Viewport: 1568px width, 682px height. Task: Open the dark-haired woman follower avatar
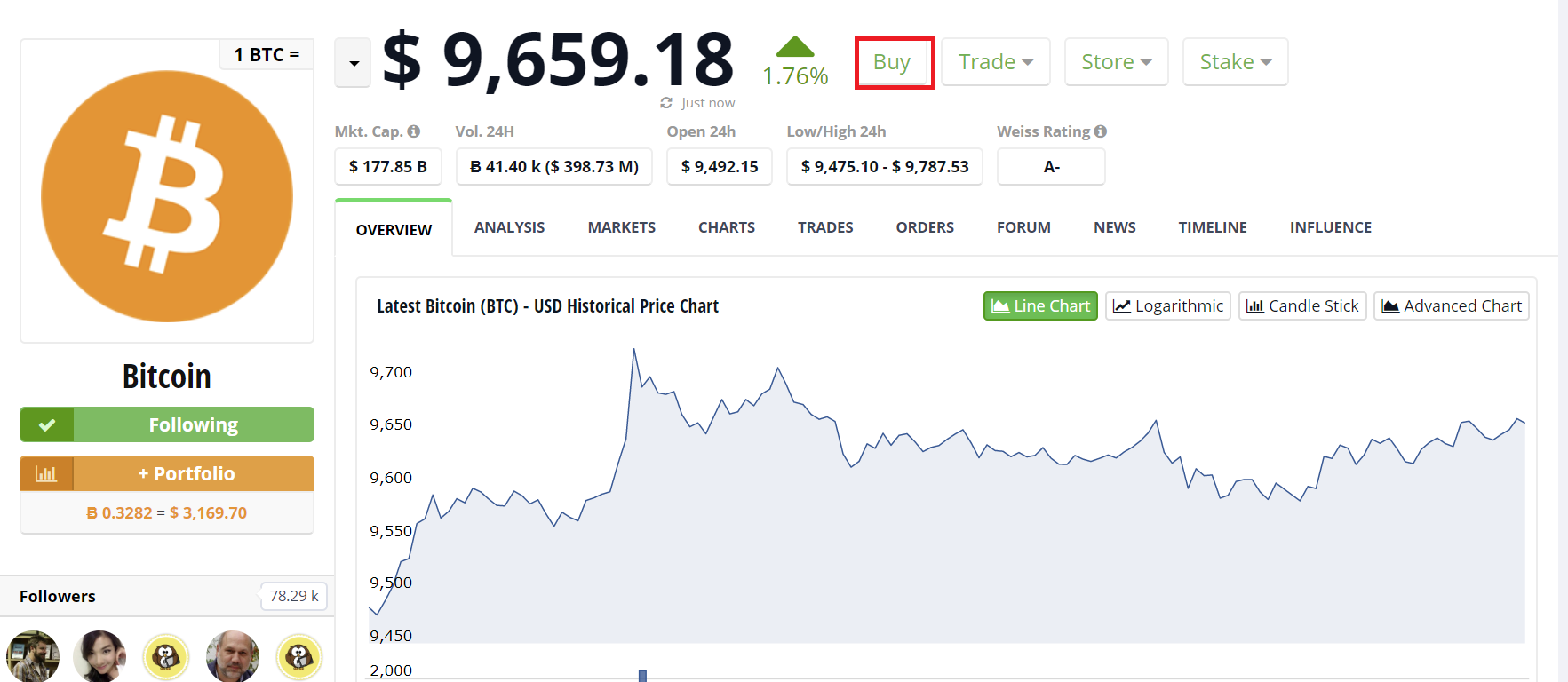[x=99, y=657]
